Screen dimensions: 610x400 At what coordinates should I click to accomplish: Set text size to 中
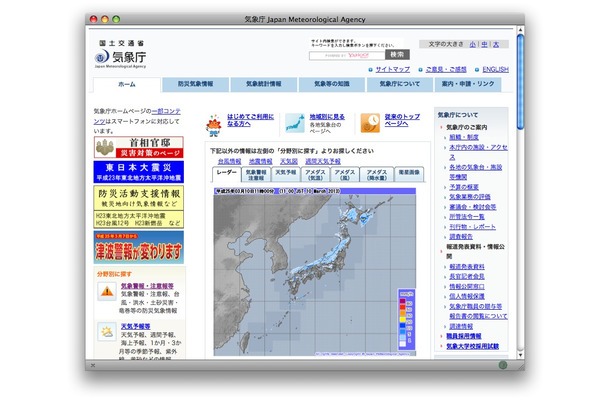[484, 44]
